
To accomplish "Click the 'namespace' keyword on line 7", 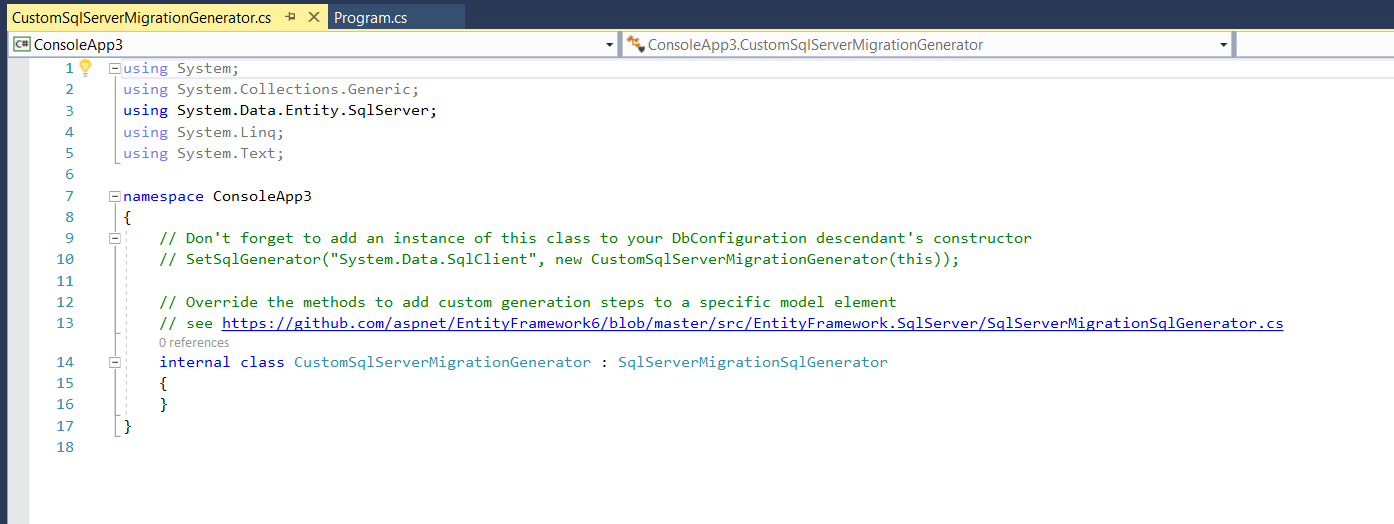I will coord(163,196).
